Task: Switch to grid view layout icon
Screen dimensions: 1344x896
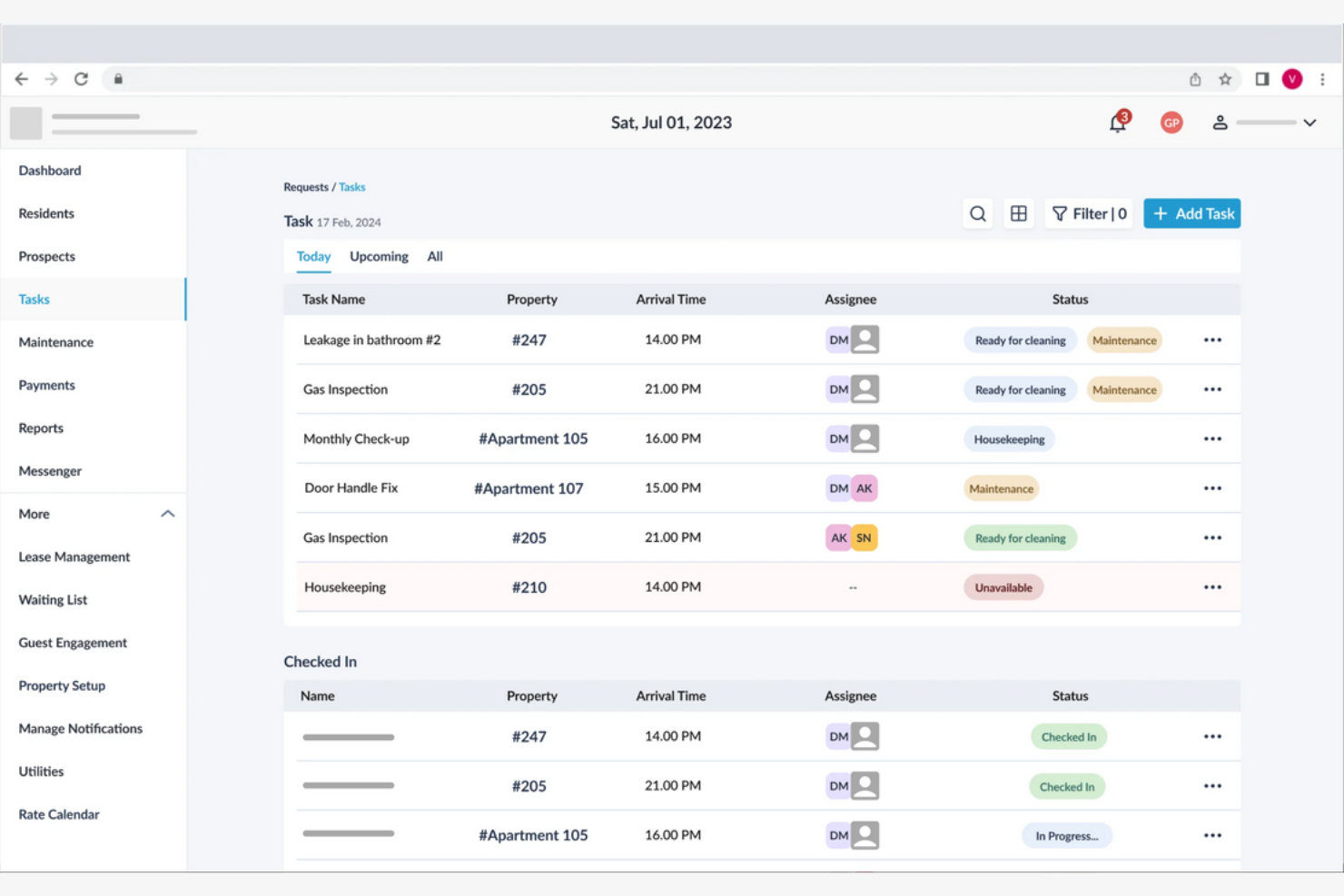Action: tap(1019, 213)
